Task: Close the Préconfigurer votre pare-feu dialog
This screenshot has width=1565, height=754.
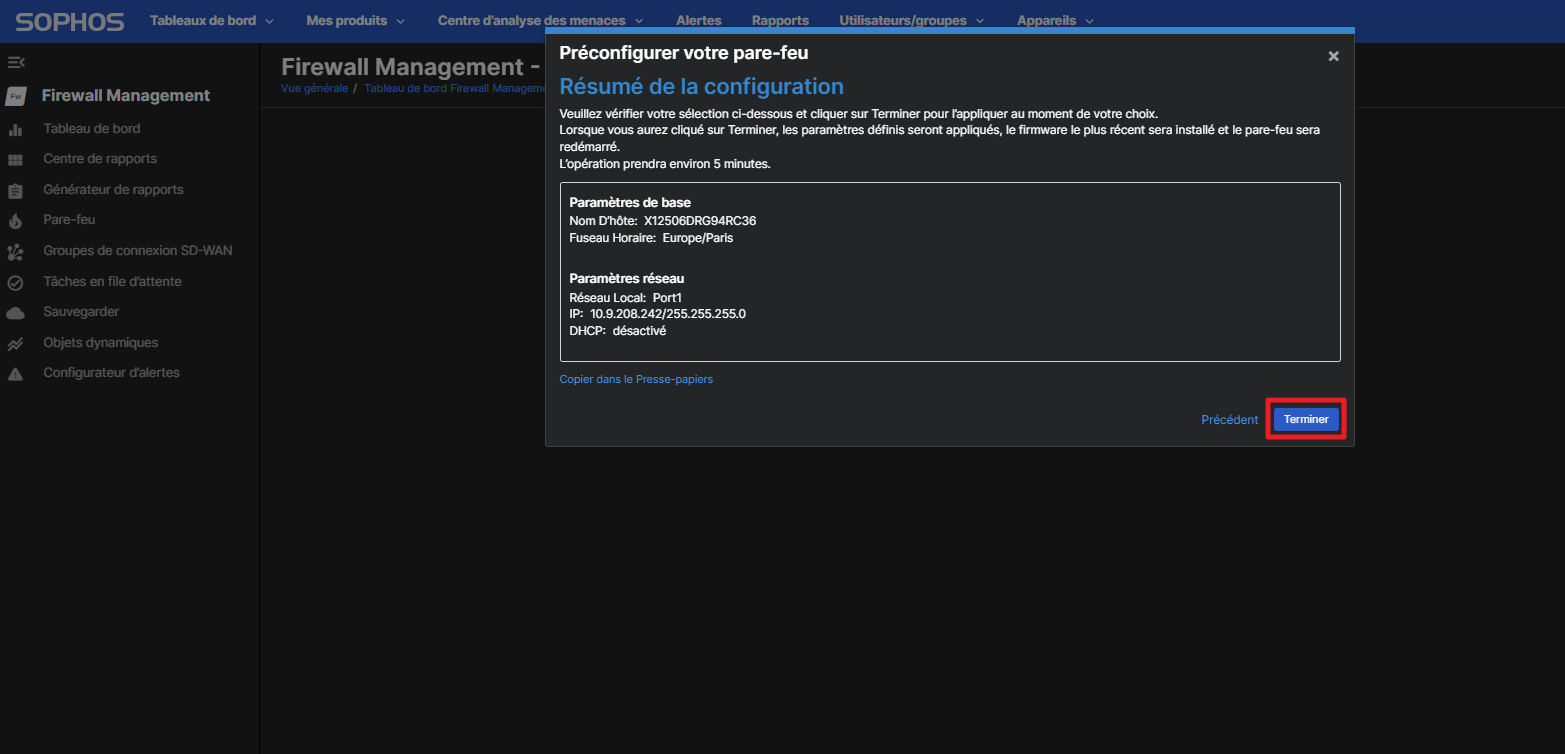Action: (1333, 57)
